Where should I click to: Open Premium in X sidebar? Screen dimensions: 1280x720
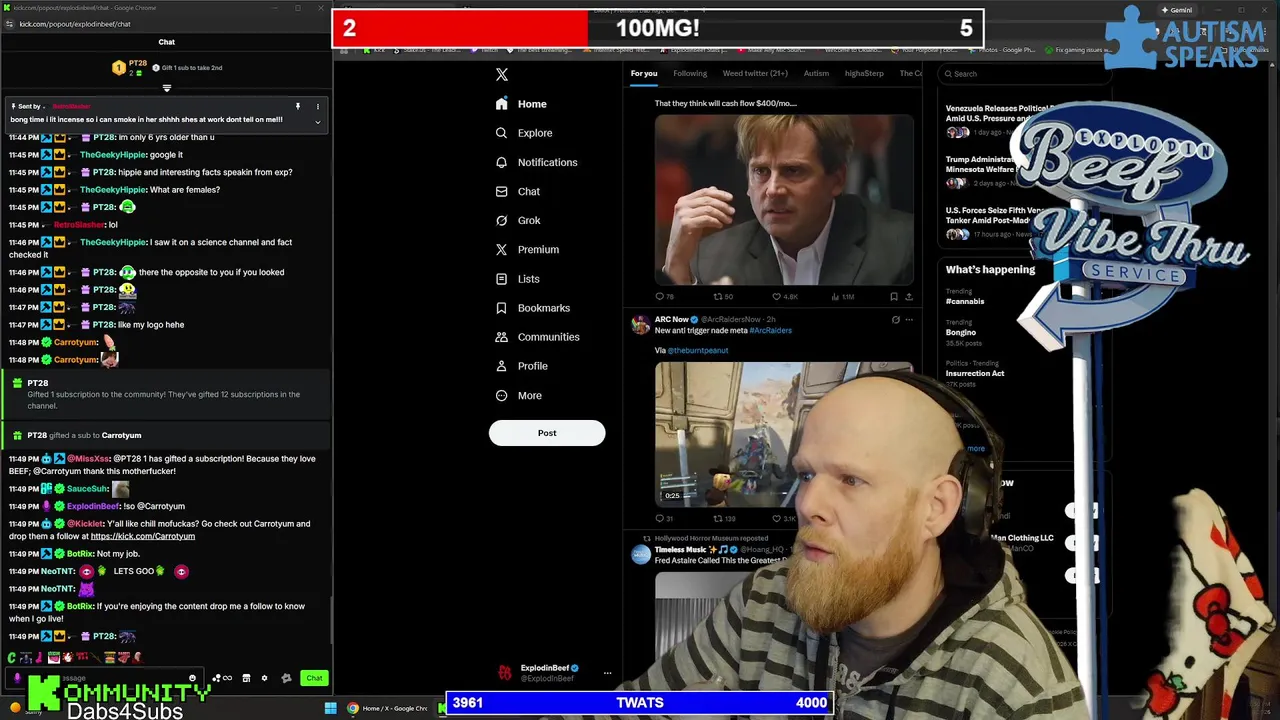pyautogui.click(x=527, y=249)
